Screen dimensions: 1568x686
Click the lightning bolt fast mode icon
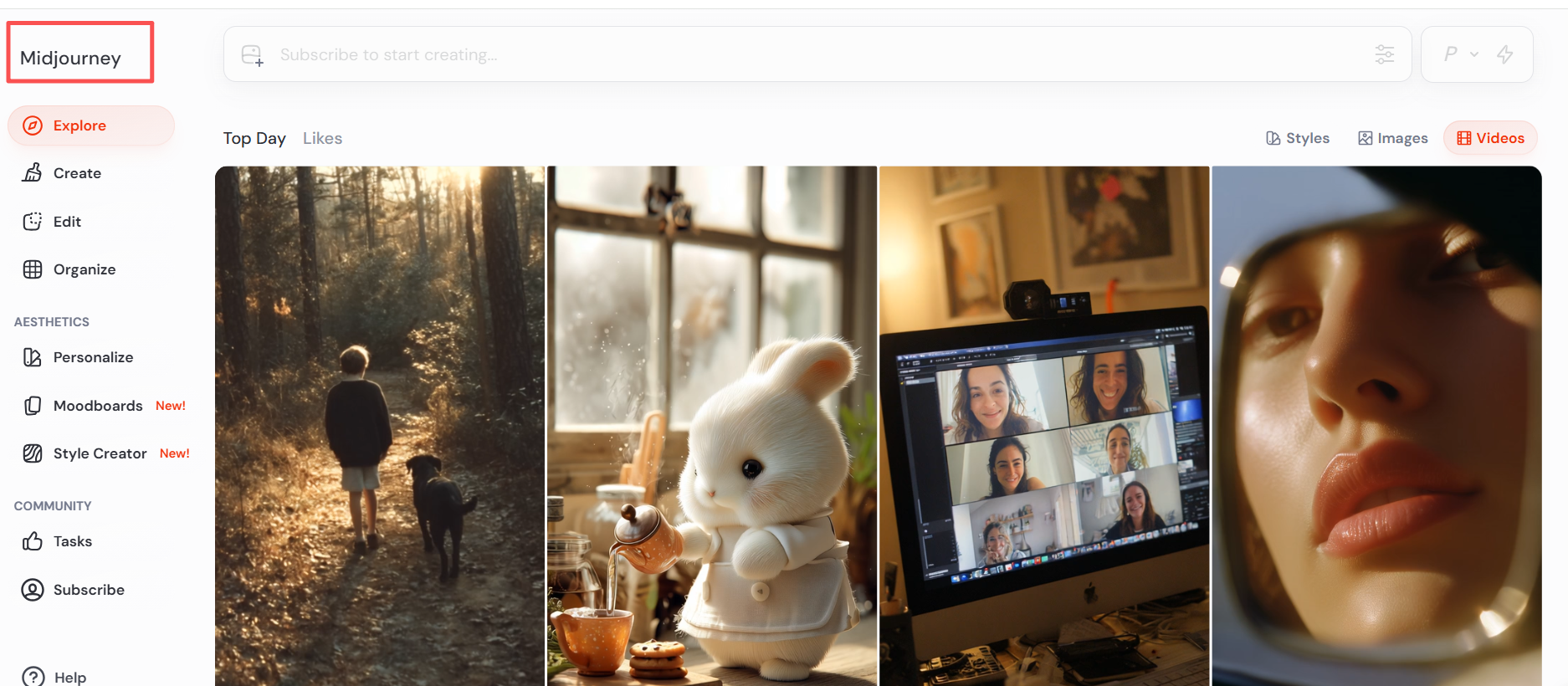(1505, 54)
